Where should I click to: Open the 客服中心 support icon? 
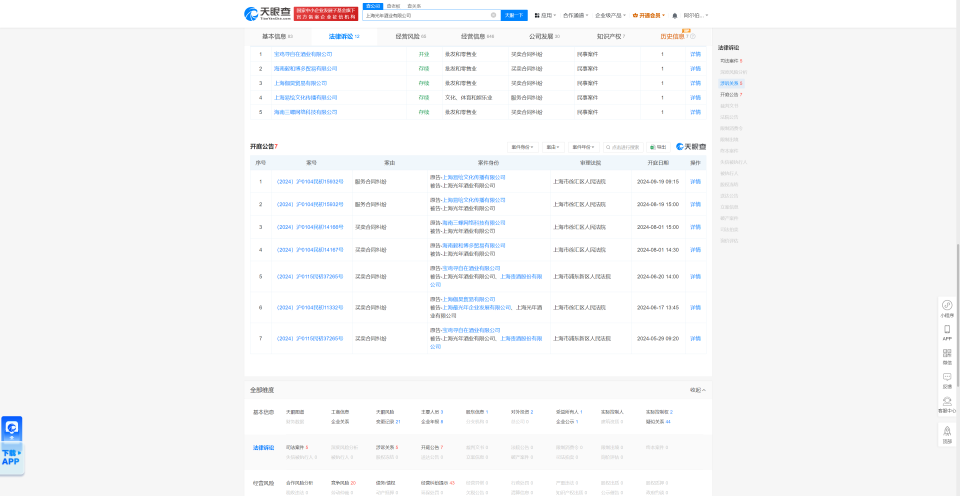click(947, 405)
